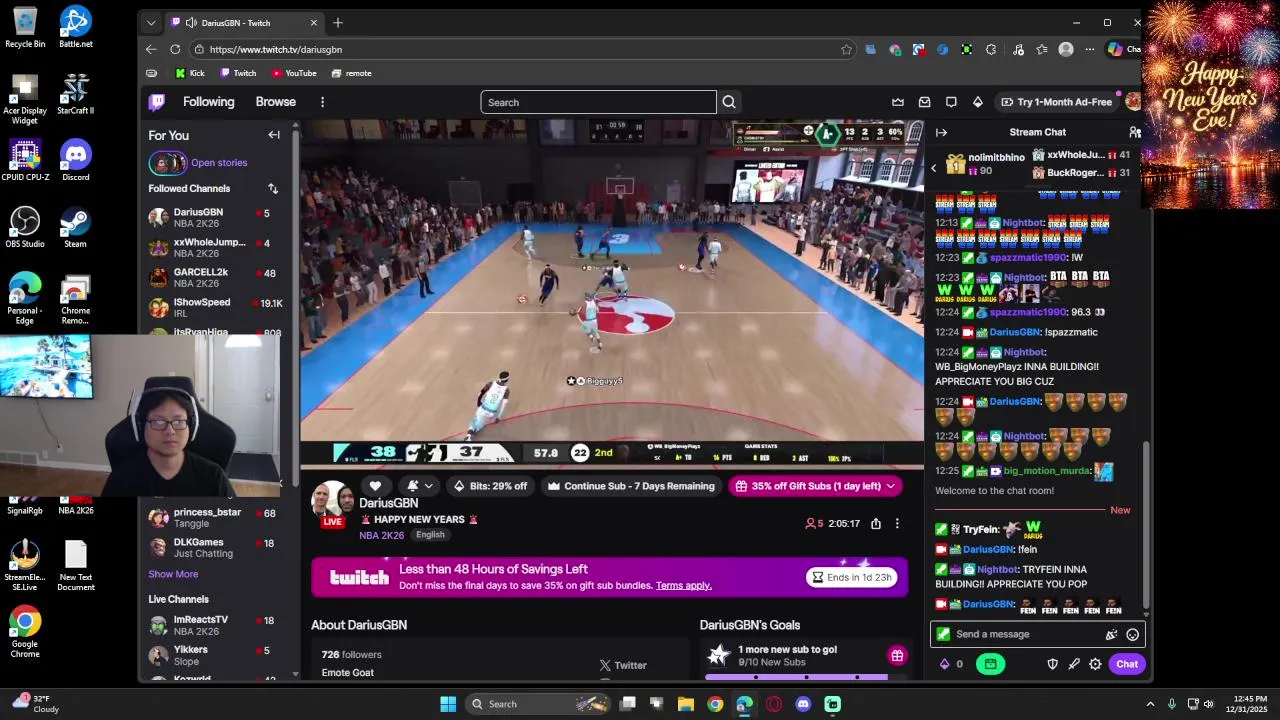
Task: Open the chat celebration party popper icon
Action: click(x=1111, y=634)
